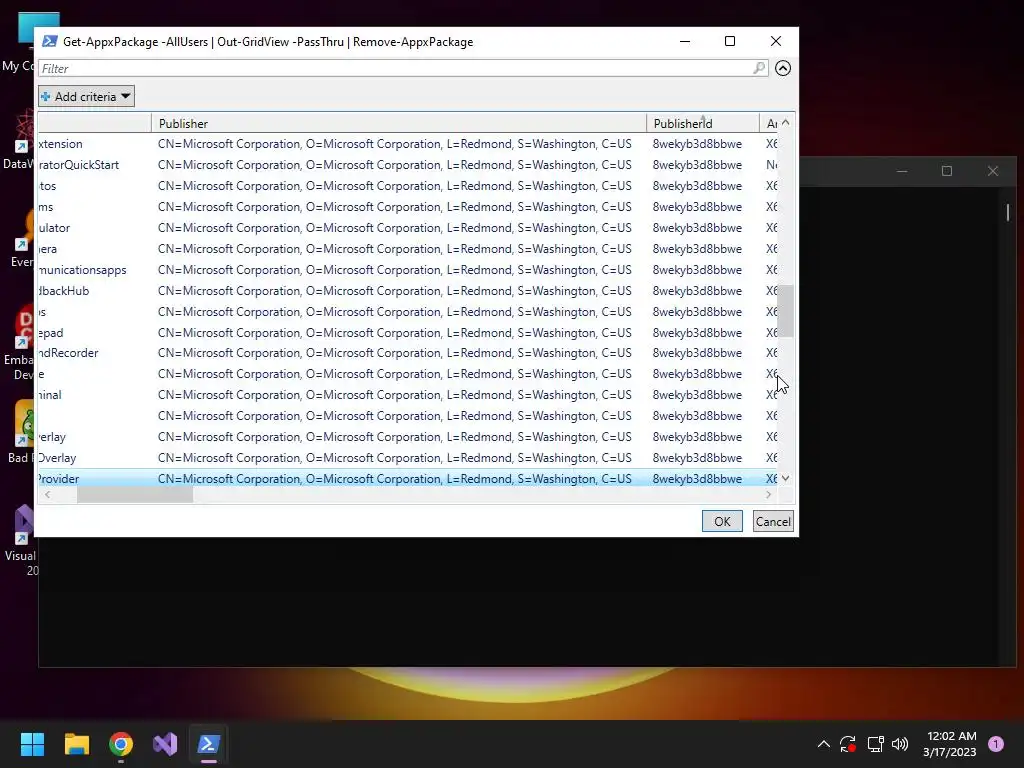Select the row ending in 'ndRecorder'
The height and width of the screenshot is (768, 1024).
408,353
